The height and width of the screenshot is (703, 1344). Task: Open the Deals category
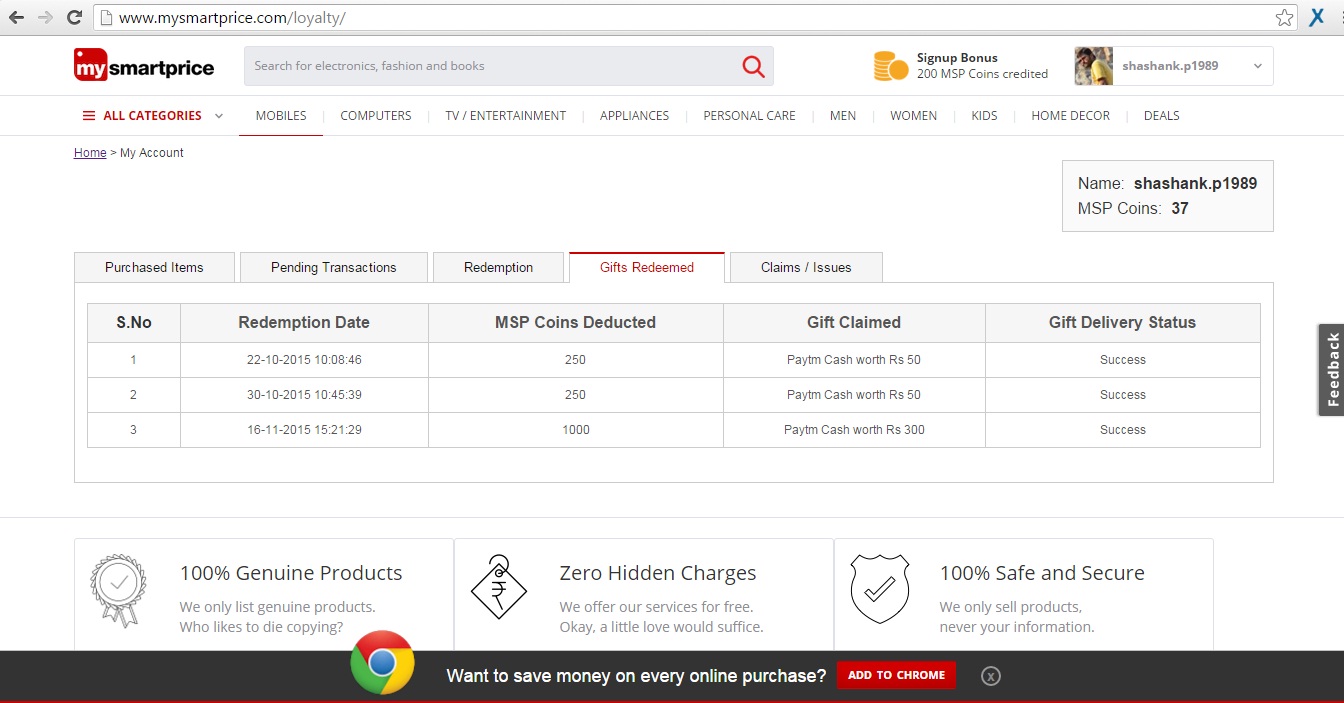(1162, 116)
